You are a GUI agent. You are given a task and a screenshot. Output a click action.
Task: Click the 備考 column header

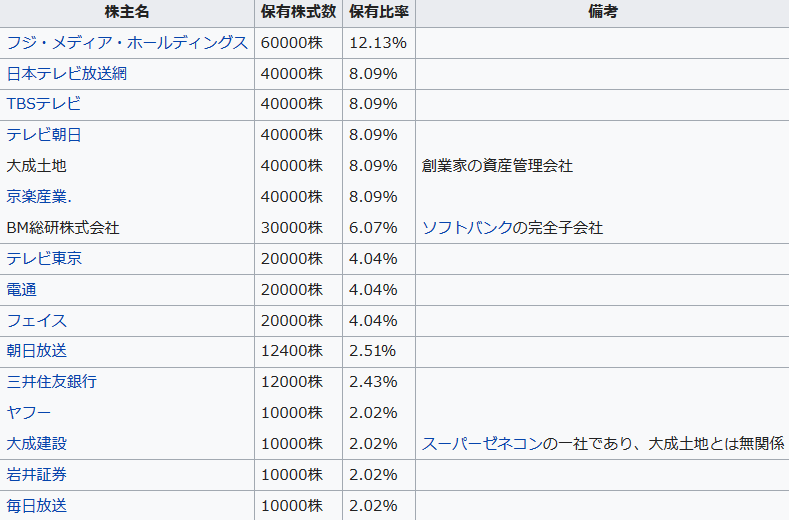(x=602, y=12)
